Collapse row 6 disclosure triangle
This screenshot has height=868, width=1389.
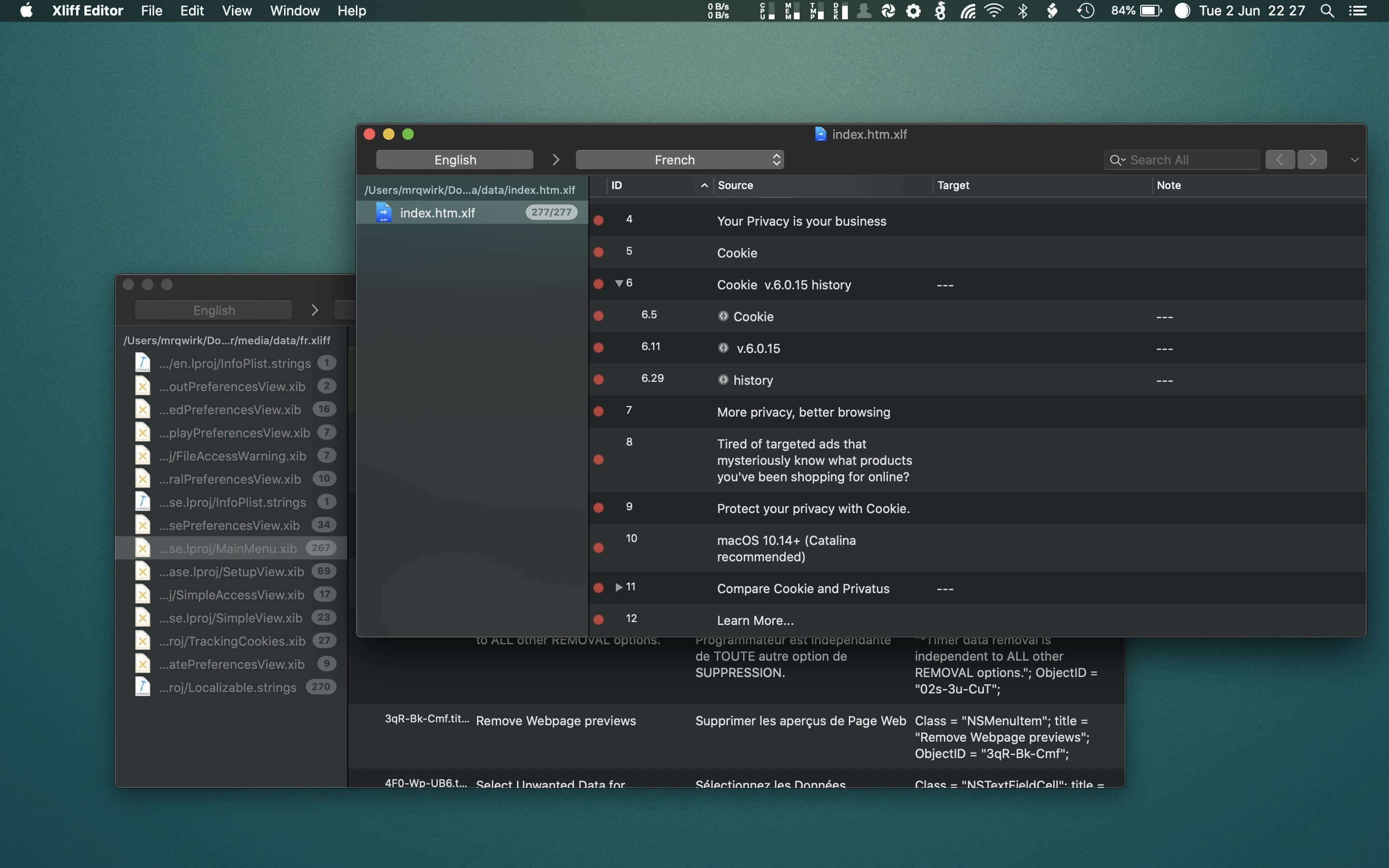[x=619, y=283]
